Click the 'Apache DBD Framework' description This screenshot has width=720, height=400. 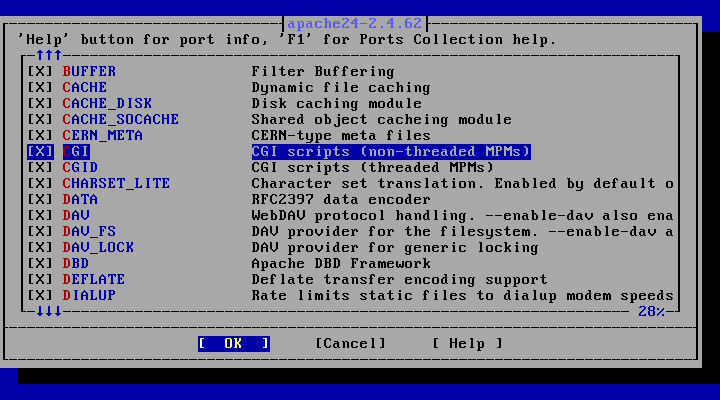coord(341,264)
